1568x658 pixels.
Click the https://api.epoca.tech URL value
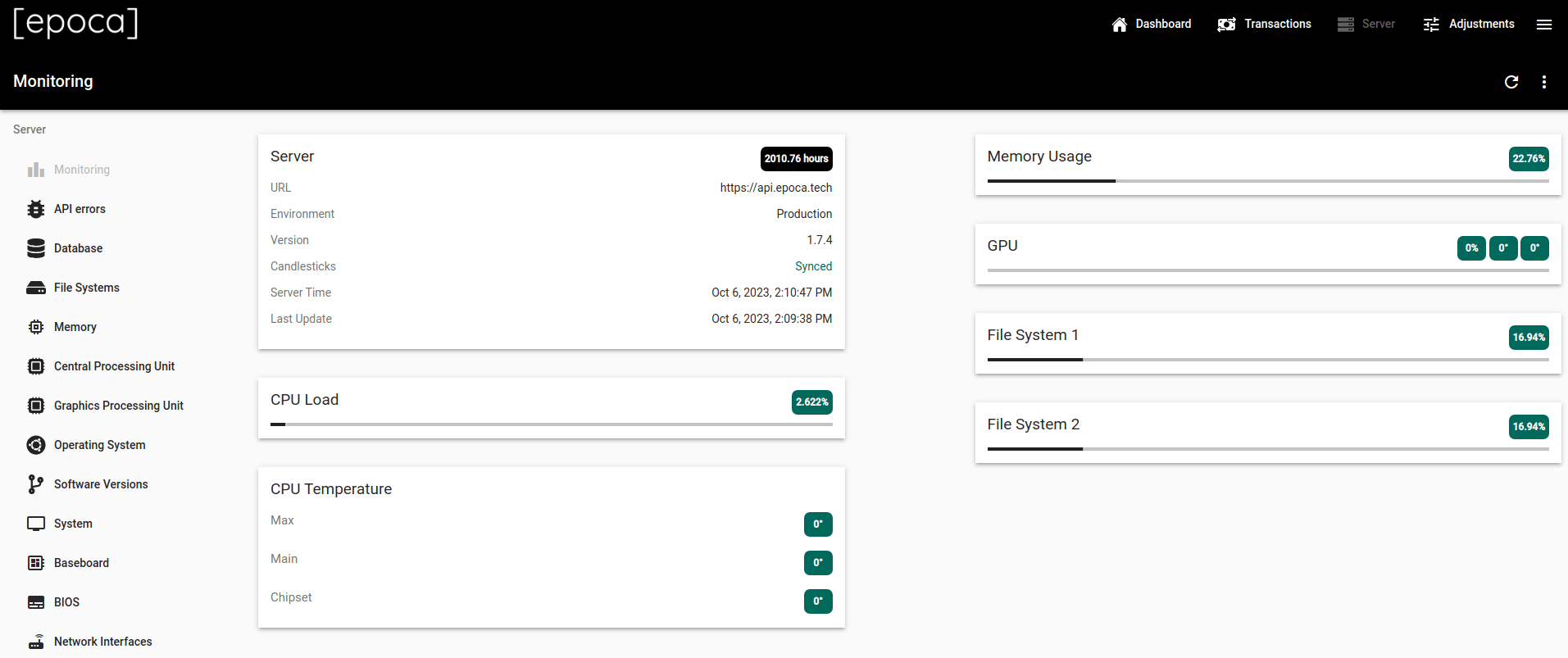[x=776, y=188]
